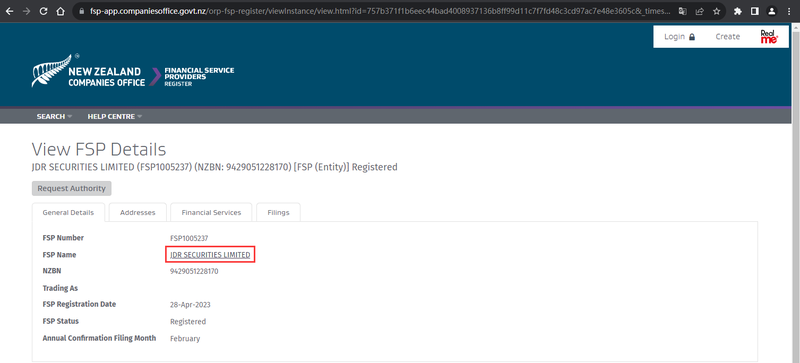Click the FSP1005237 number value

[189, 238]
